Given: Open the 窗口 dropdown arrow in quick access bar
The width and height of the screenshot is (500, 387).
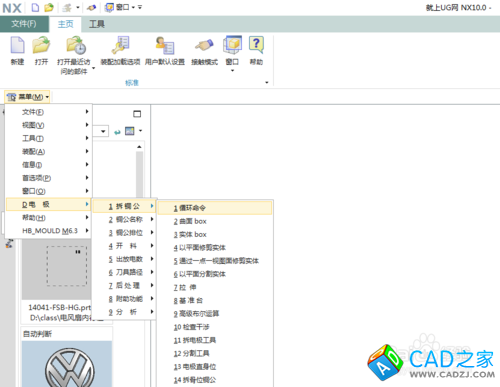Looking at the screenshot, I should [x=133, y=7].
